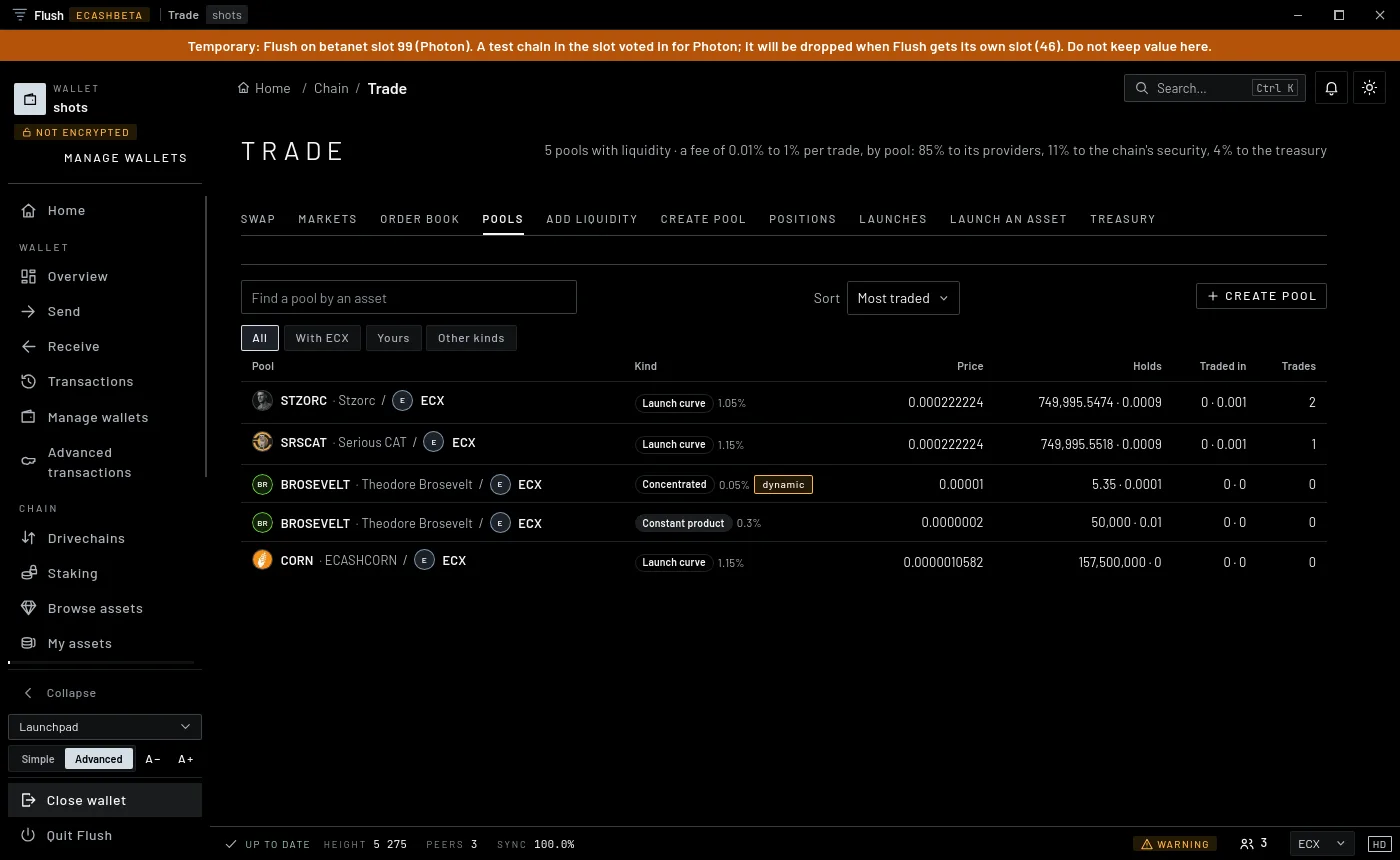The image size is (1400, 860).
Task: Quit Flush application
Action: pyautogui.click(x=105, y=835)
